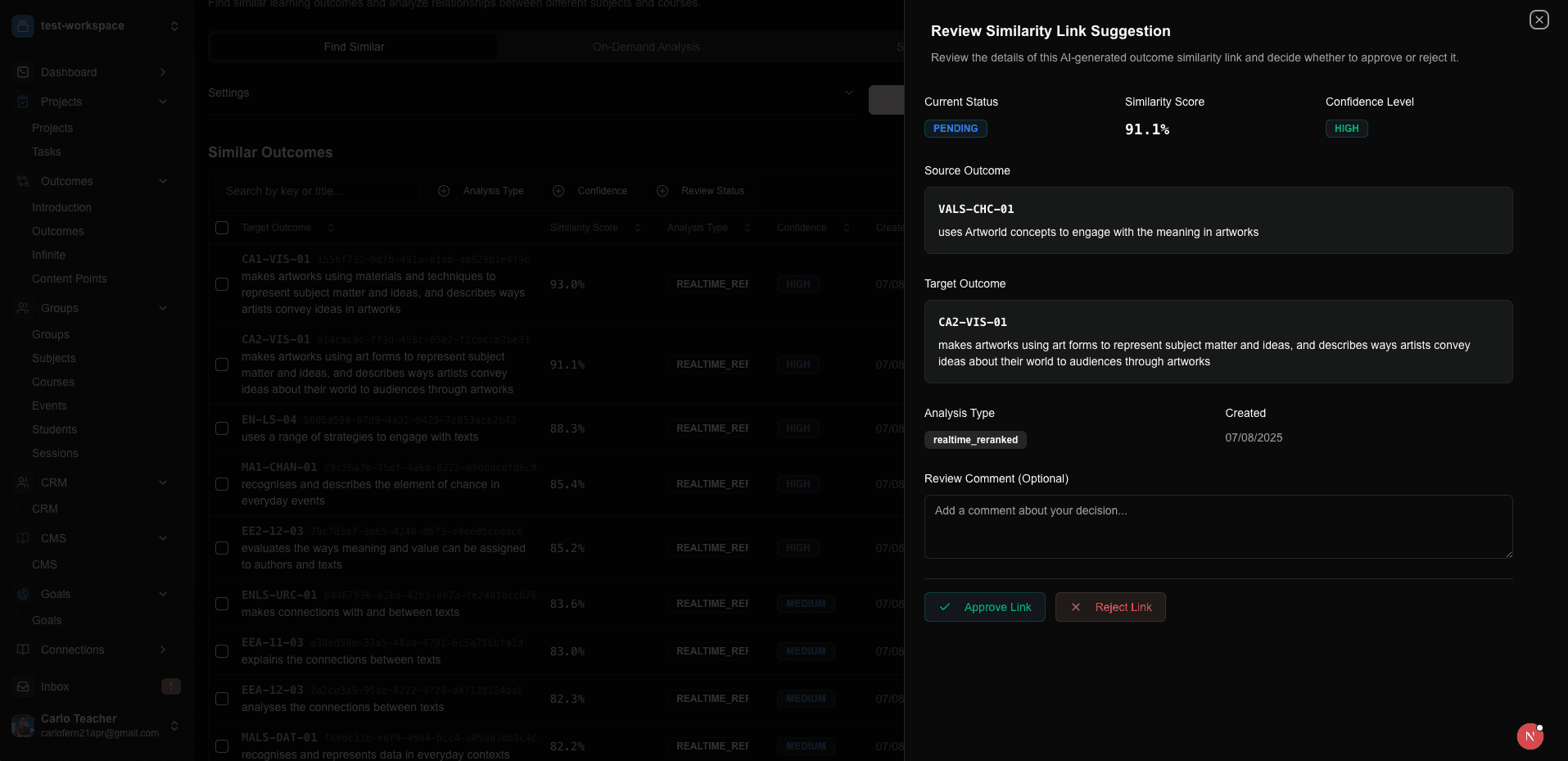The image size is (1568, 761).
Task: Select the EN-LS-04 row checkbox
Action: point(222,428)
